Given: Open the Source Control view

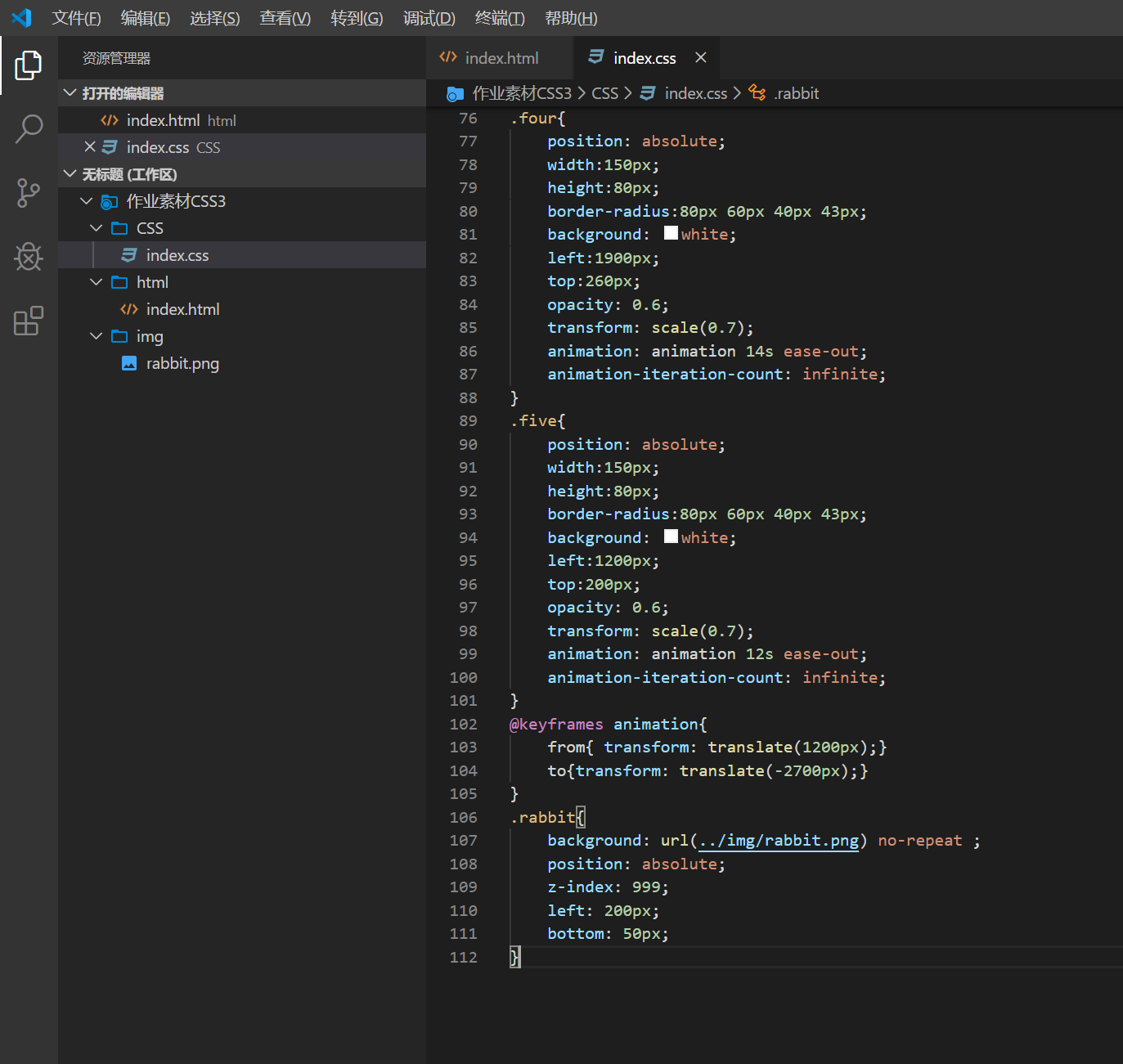Looking at the screenshot, I should click(29, 193).
